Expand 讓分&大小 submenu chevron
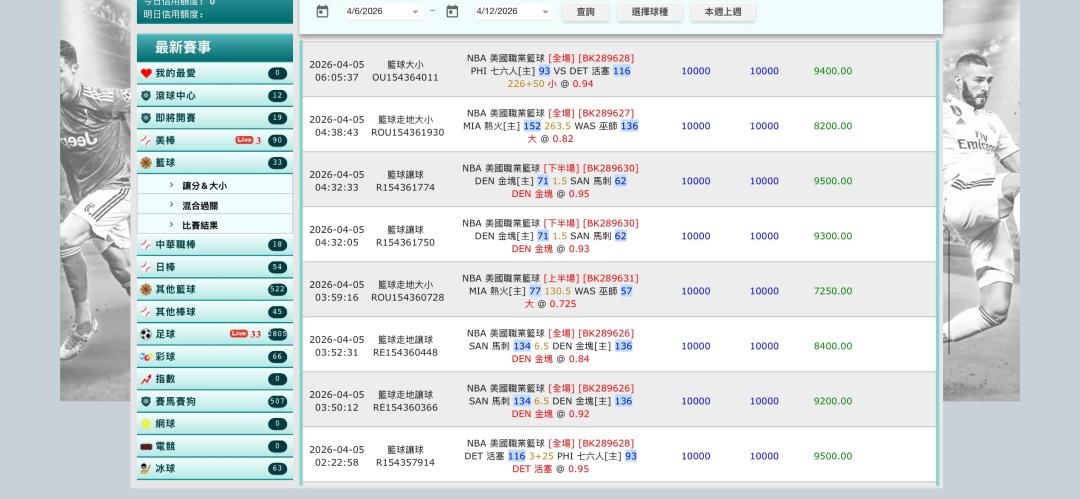The height and width of the screenshot is (499, 1080). click(172, 185)
